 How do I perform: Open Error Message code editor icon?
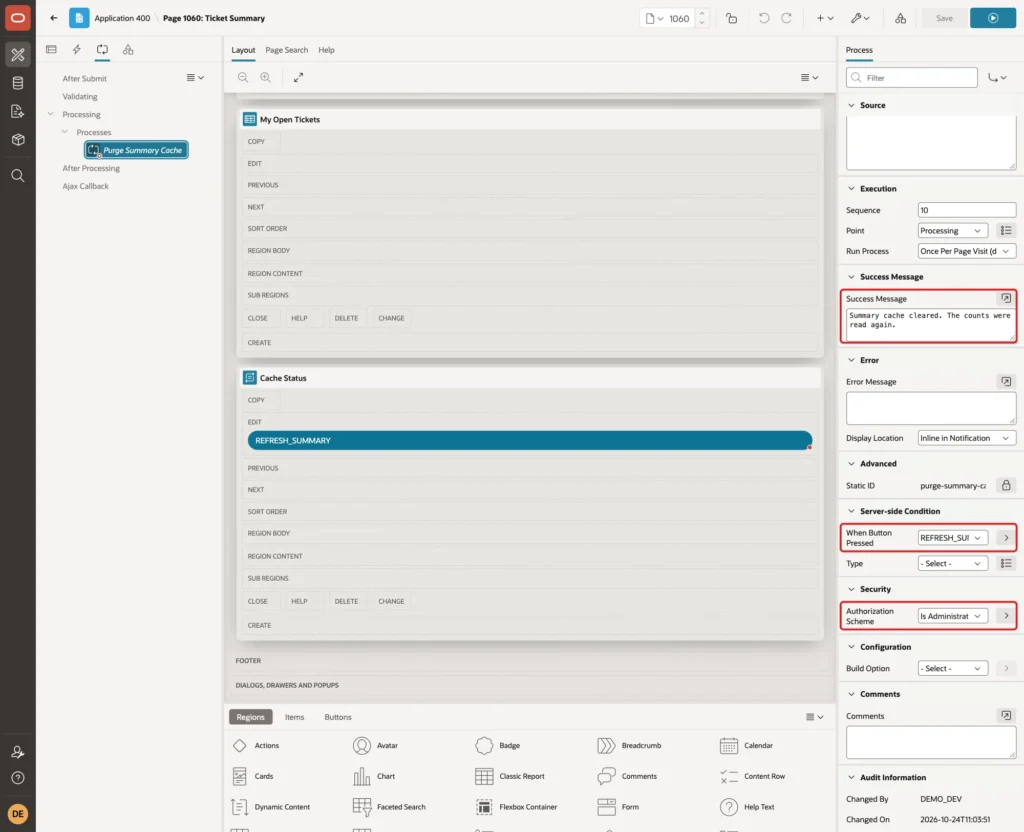coord(1006,381)
